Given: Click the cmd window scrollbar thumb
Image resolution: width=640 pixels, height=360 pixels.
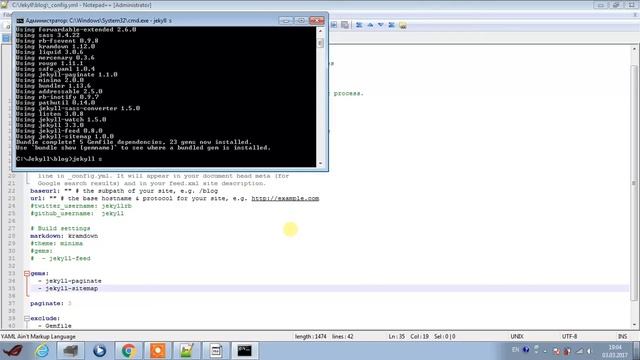Looking at the screenshot, I should (320, 42).
